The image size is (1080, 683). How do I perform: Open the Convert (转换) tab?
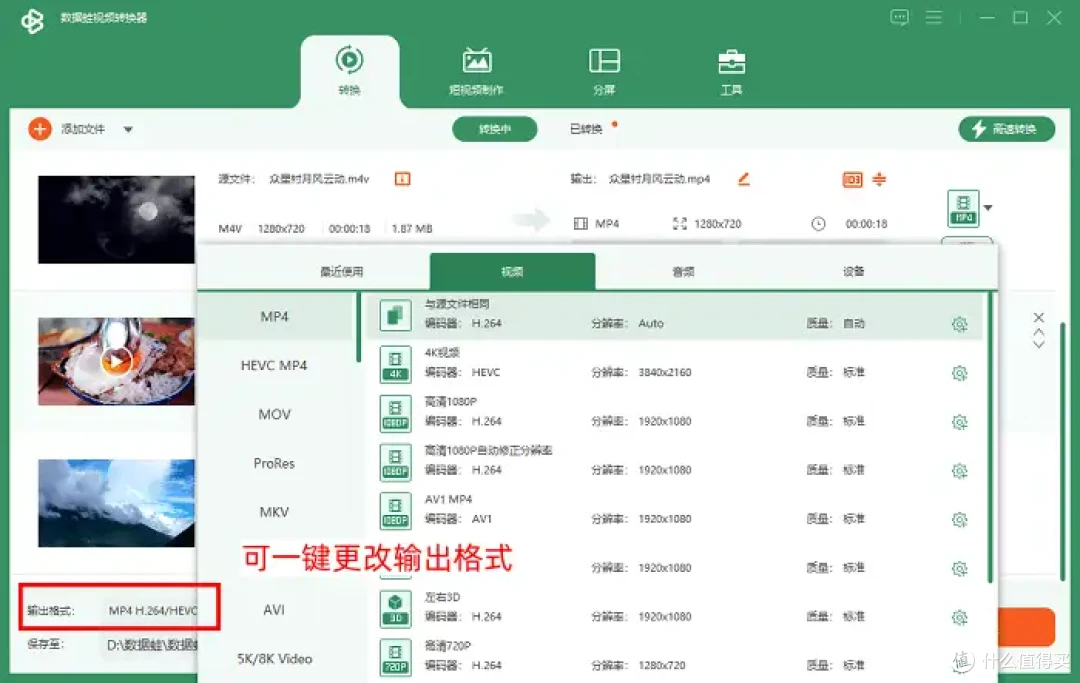(349, 71)
